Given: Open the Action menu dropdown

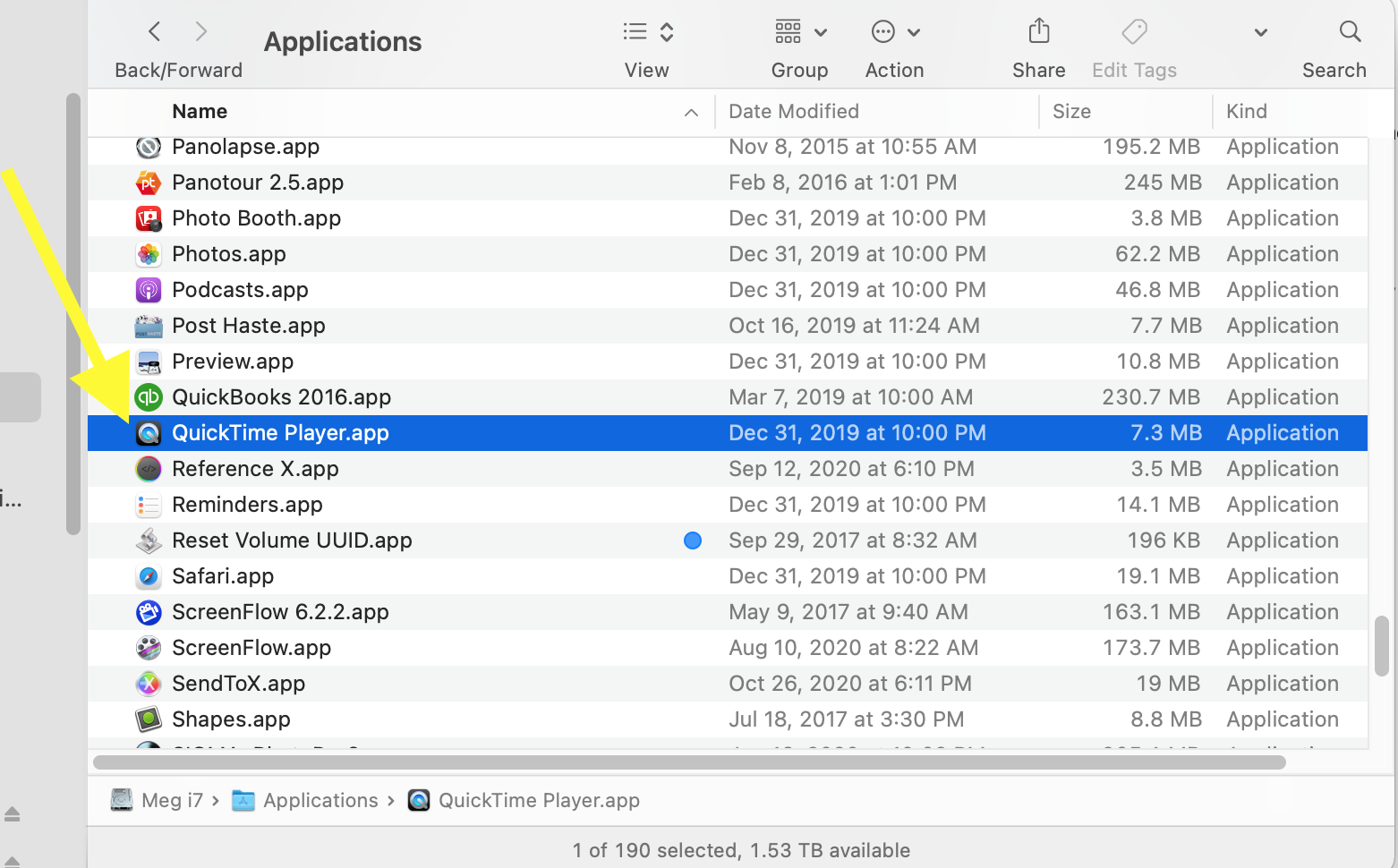Looking at the screenshot, I should click(895, 32).
